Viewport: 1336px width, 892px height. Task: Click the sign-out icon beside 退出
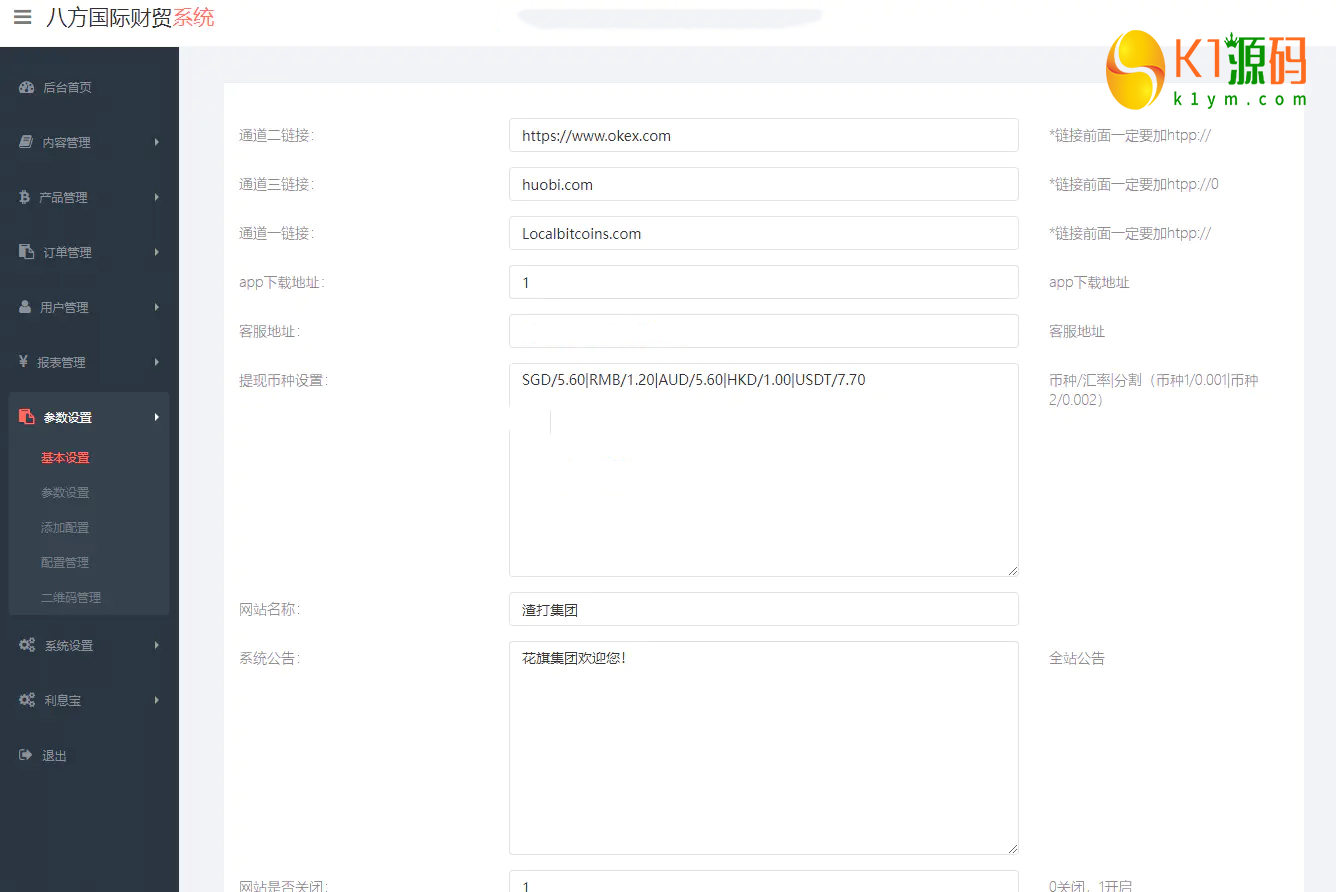coord(26,755)
